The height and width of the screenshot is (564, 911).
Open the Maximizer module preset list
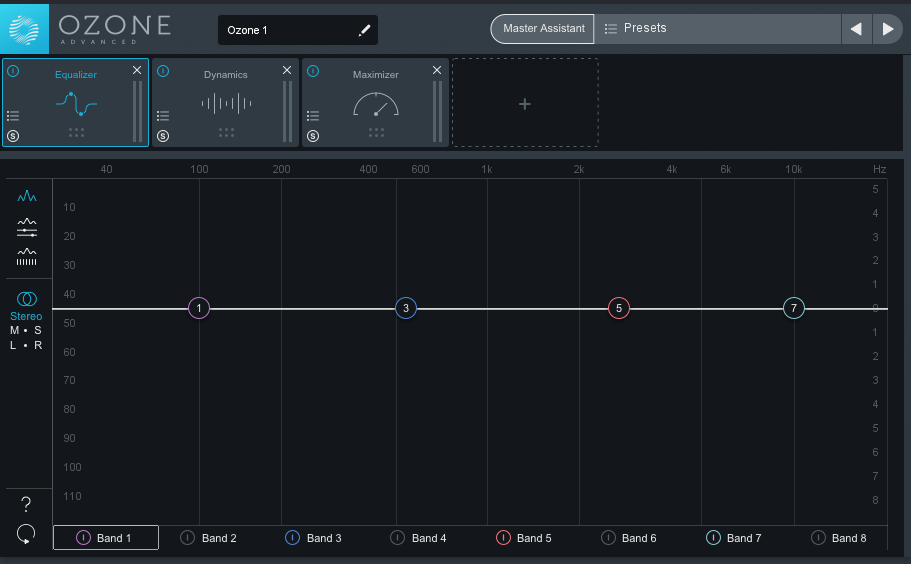[x=313, y=116]
